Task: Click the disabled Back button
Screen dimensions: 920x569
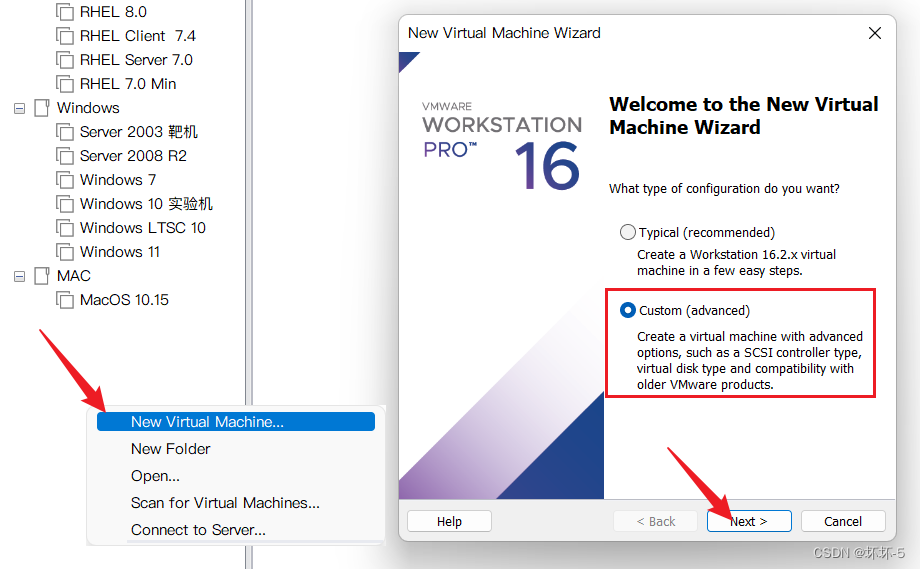Action: coord(655,521)
